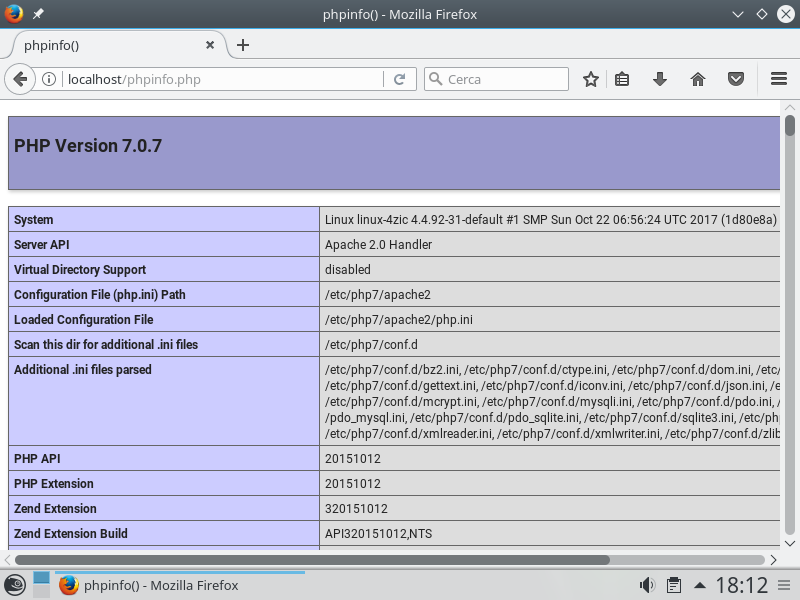Click the Virtual Directory Support label
800x600 pixels.
point(80,269)
